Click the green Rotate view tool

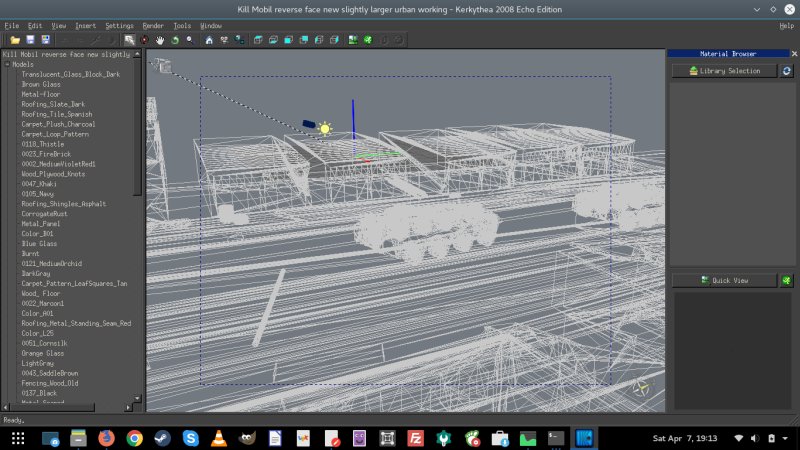click(174, 40)
